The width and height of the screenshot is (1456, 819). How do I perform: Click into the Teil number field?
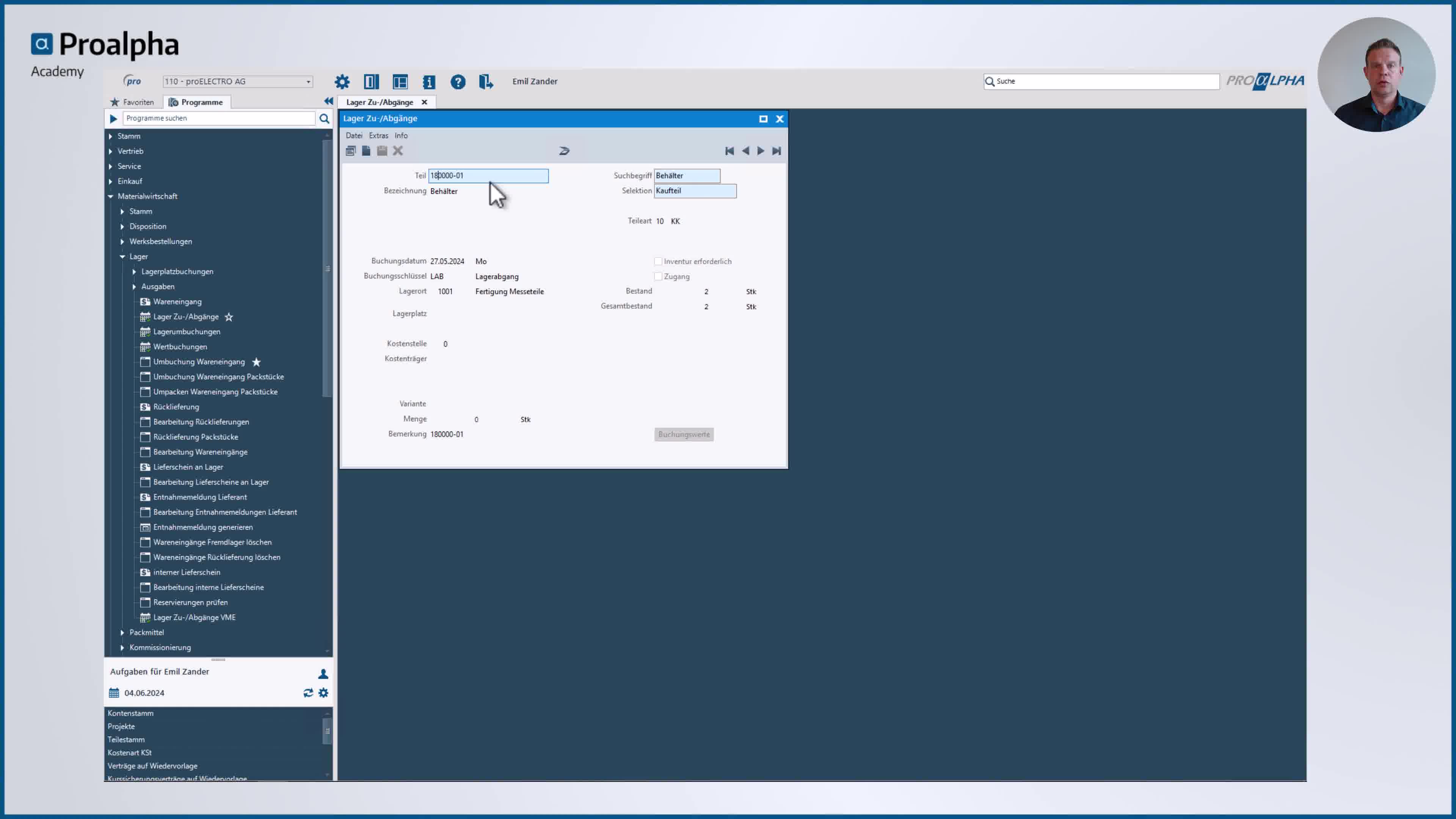(x=488, y=176)
